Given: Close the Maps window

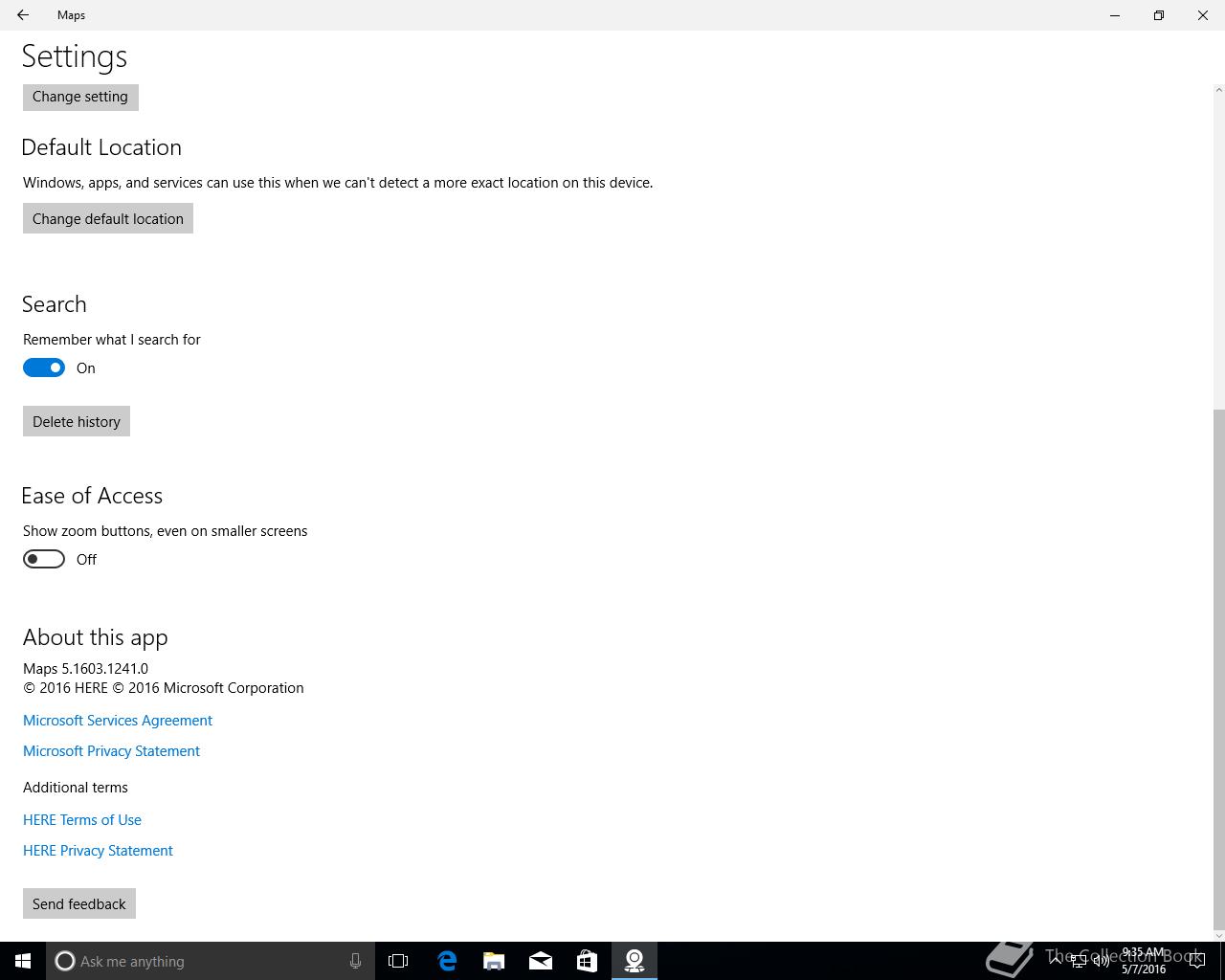Looking at the screenshot, I should [x=1203, y=15].
